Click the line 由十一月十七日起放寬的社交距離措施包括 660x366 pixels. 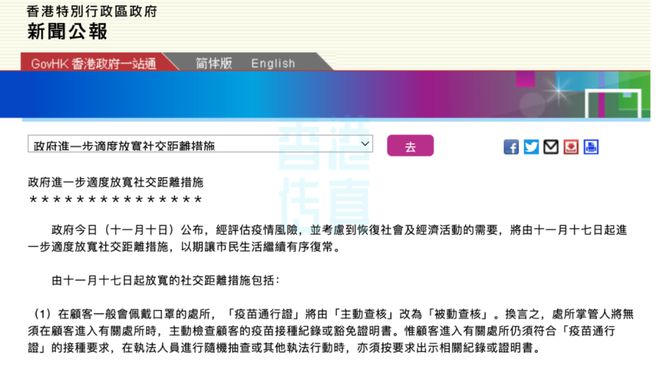(x=165, y=281)
